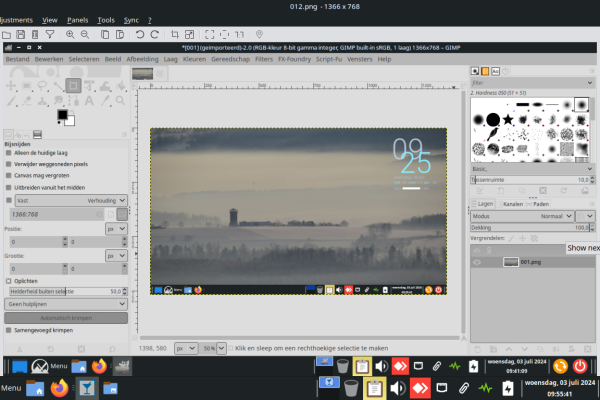Open the 'Geen hulplijnen' guides dropdown
The width and height of the screenshot is (600, 400).
[x=67, y=302]
